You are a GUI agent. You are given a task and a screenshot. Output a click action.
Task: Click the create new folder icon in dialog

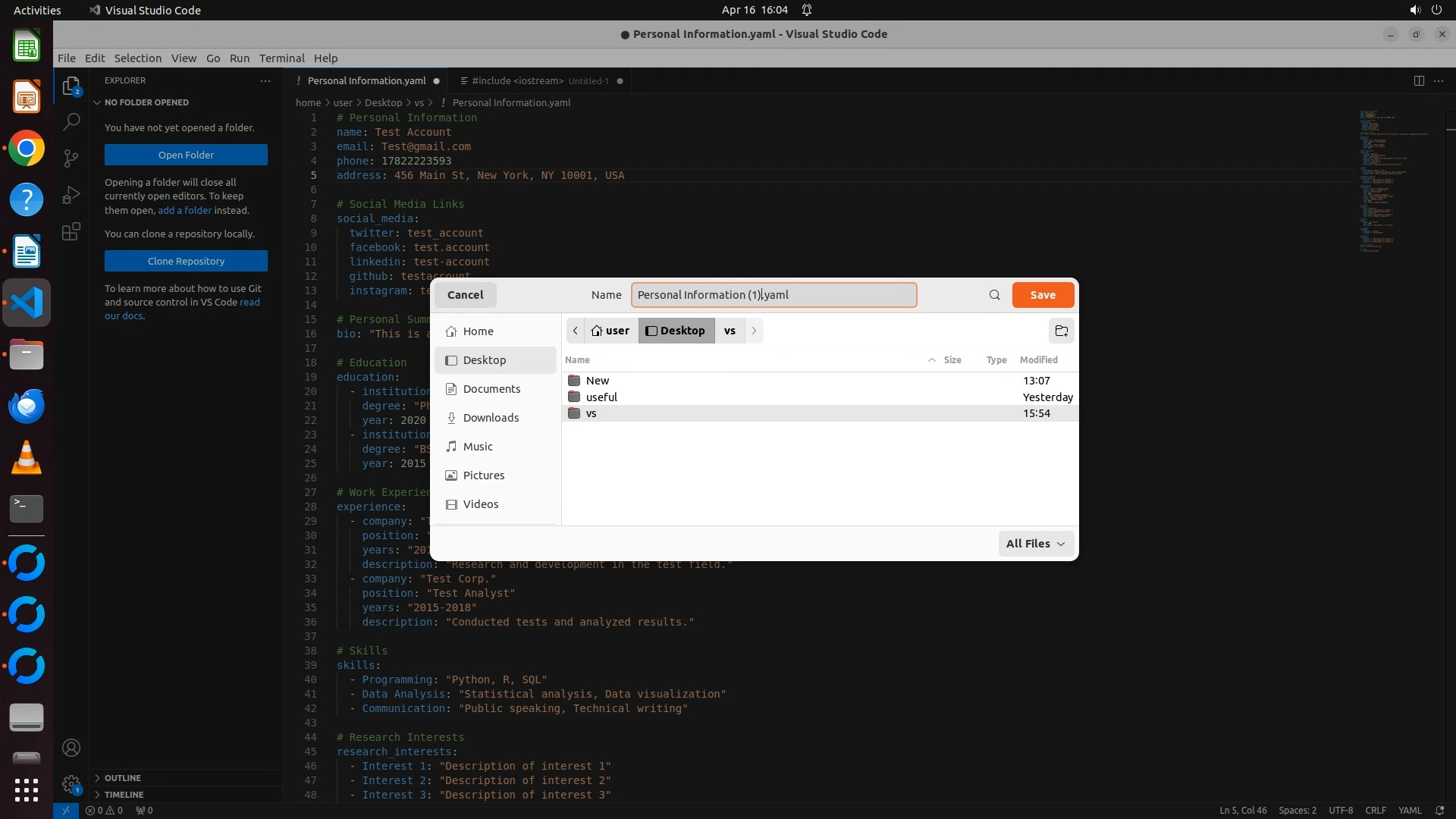tap(1062, 331)
